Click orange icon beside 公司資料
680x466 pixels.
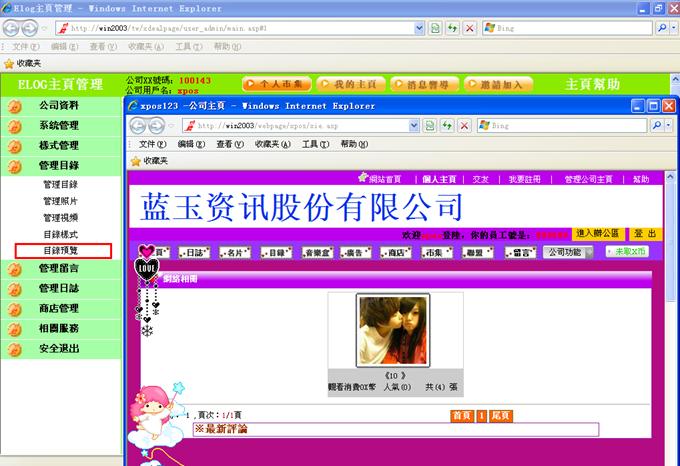[15, 105]
